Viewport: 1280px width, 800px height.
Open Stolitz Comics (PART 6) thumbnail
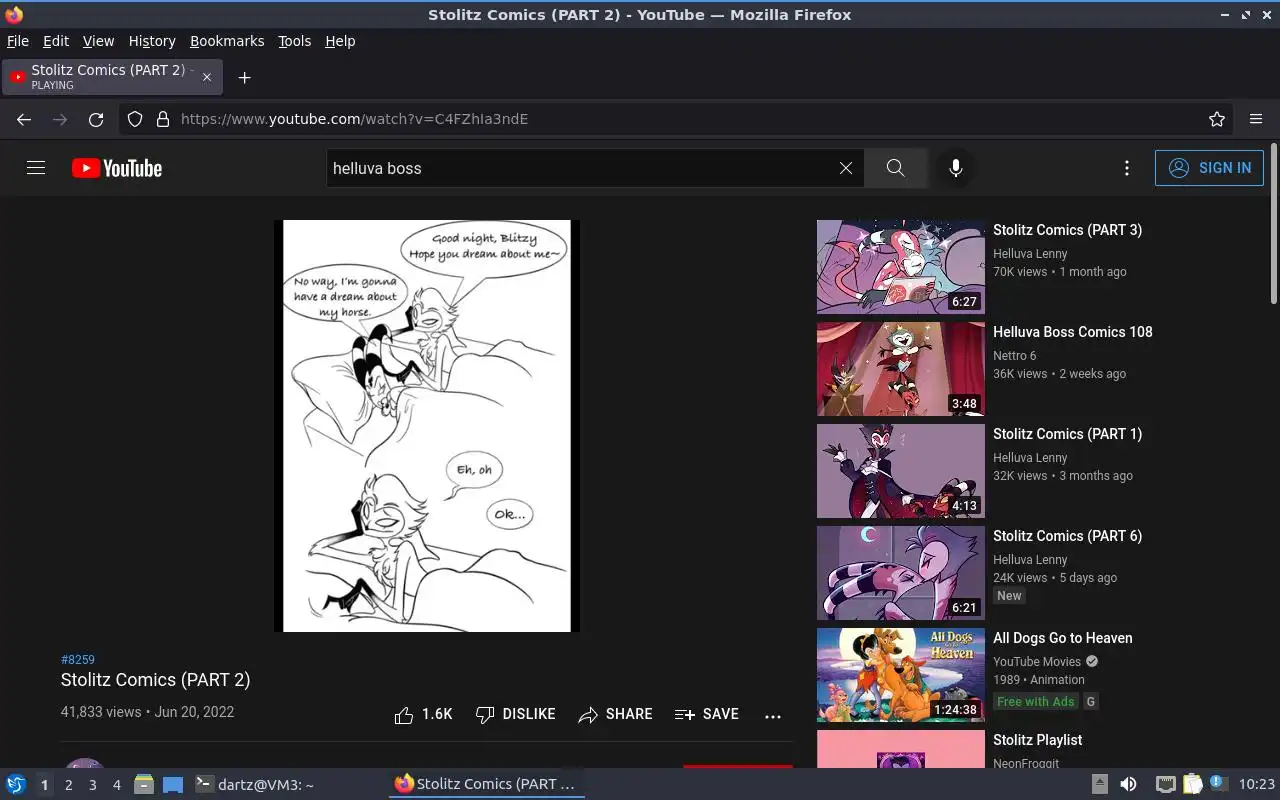[901, 573]
